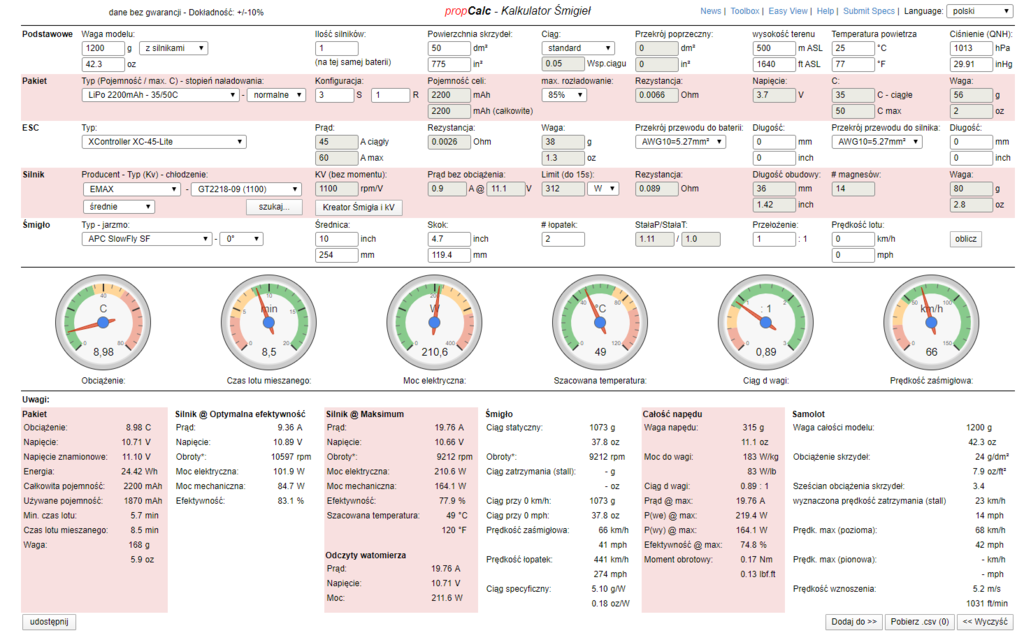Image resolution: width=1024 pixels, height=633 pixels.
Task: Click the Czas lotu mieszanego gauge
Action: point(268,322)
